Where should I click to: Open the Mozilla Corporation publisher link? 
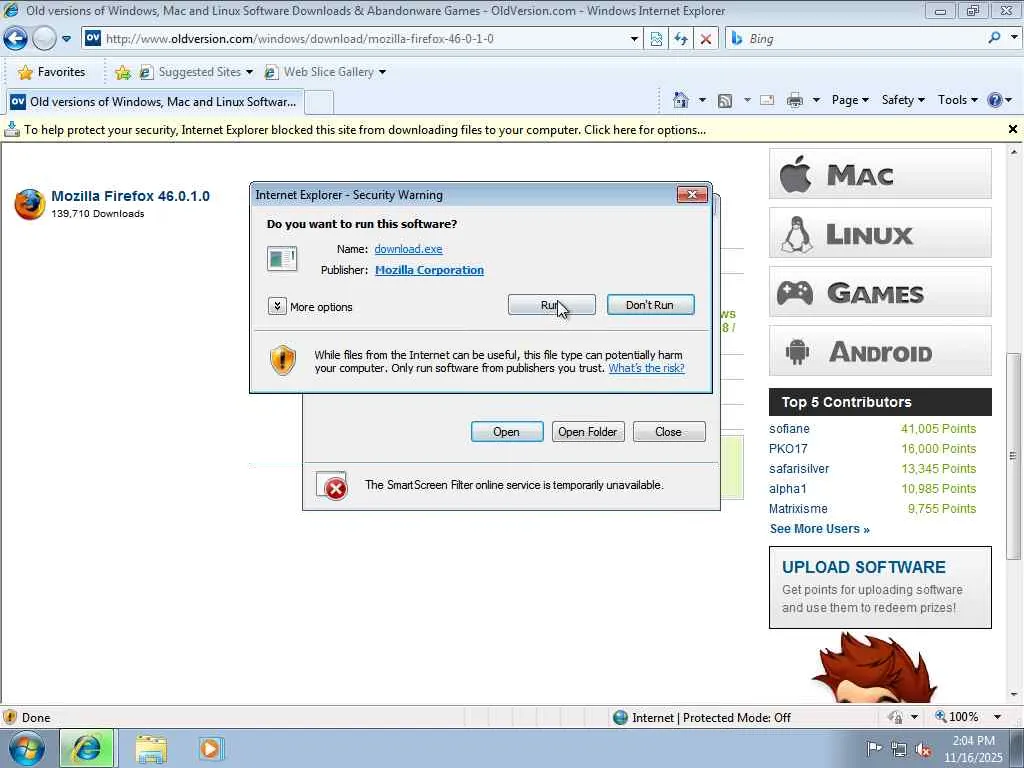[429, 270]
